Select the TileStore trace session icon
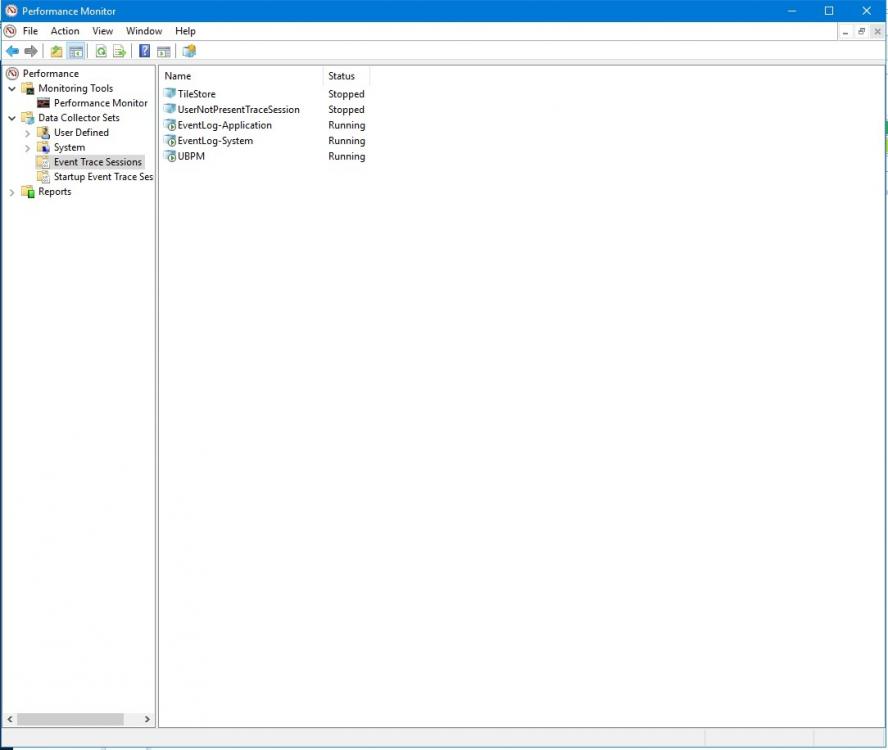 click(170, 94)
